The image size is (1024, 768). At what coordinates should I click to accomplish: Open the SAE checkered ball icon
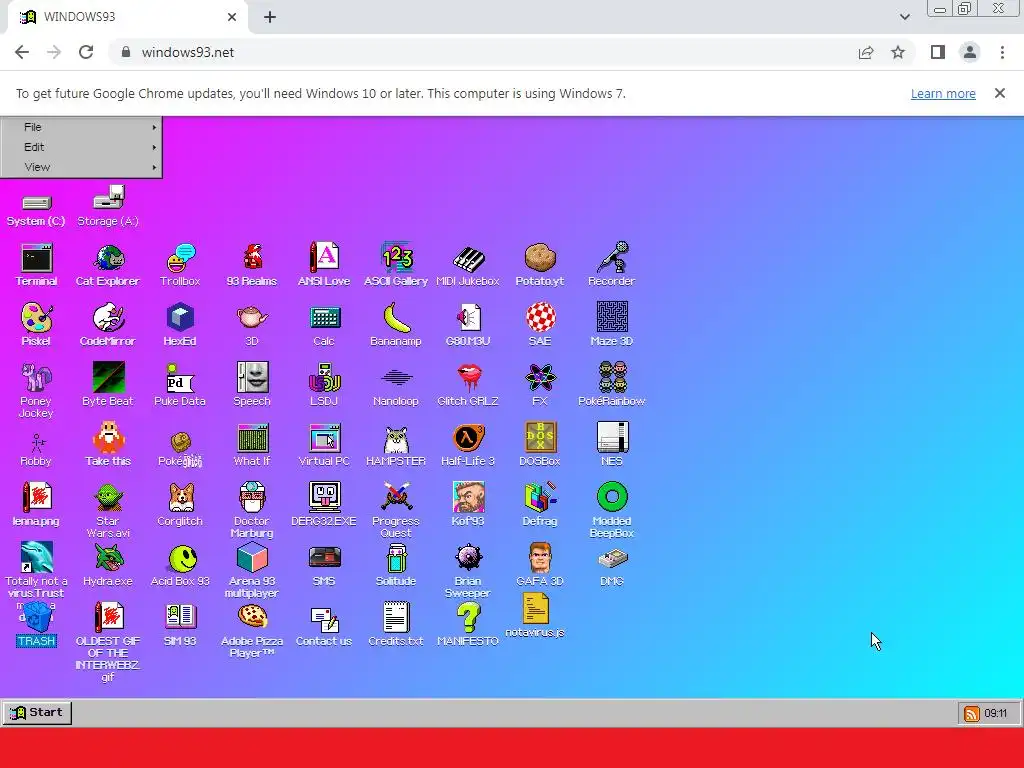click(x=539, y=325)
